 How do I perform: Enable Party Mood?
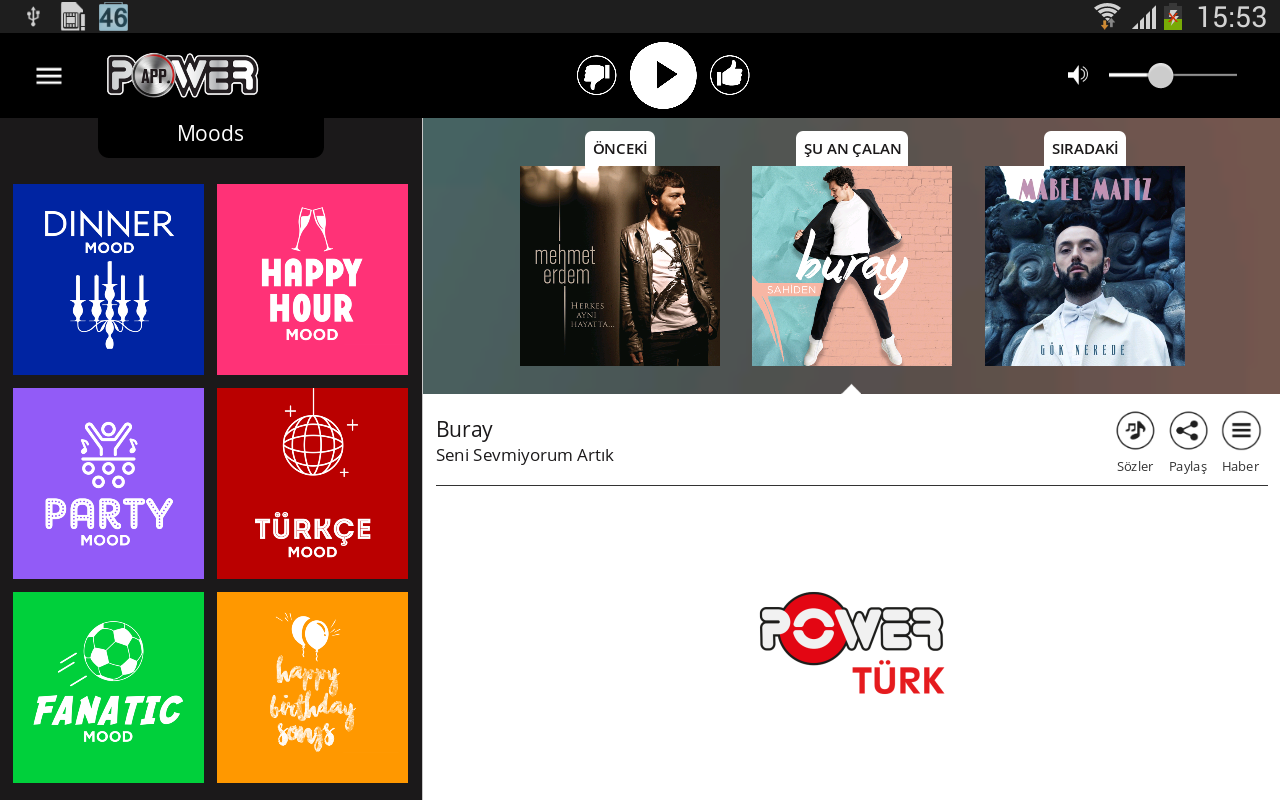pos(108,483)
